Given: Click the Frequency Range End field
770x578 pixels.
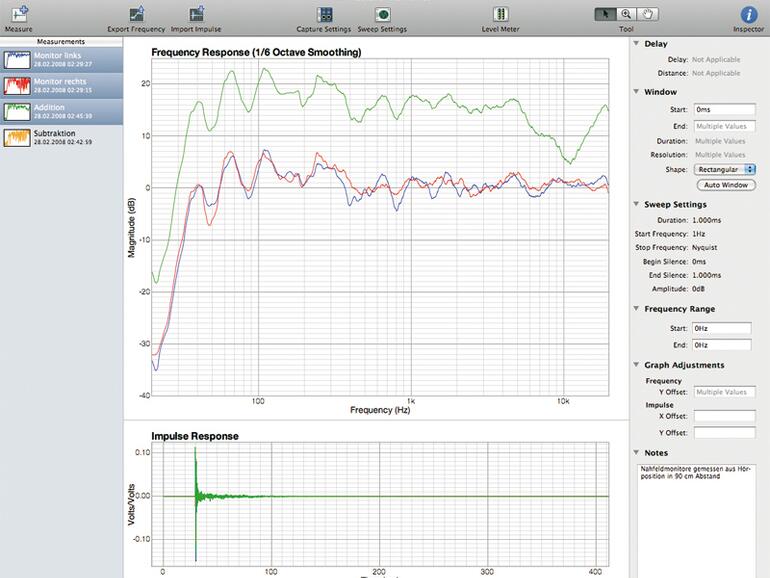Looking at the screenshot, I should (723, 345).
